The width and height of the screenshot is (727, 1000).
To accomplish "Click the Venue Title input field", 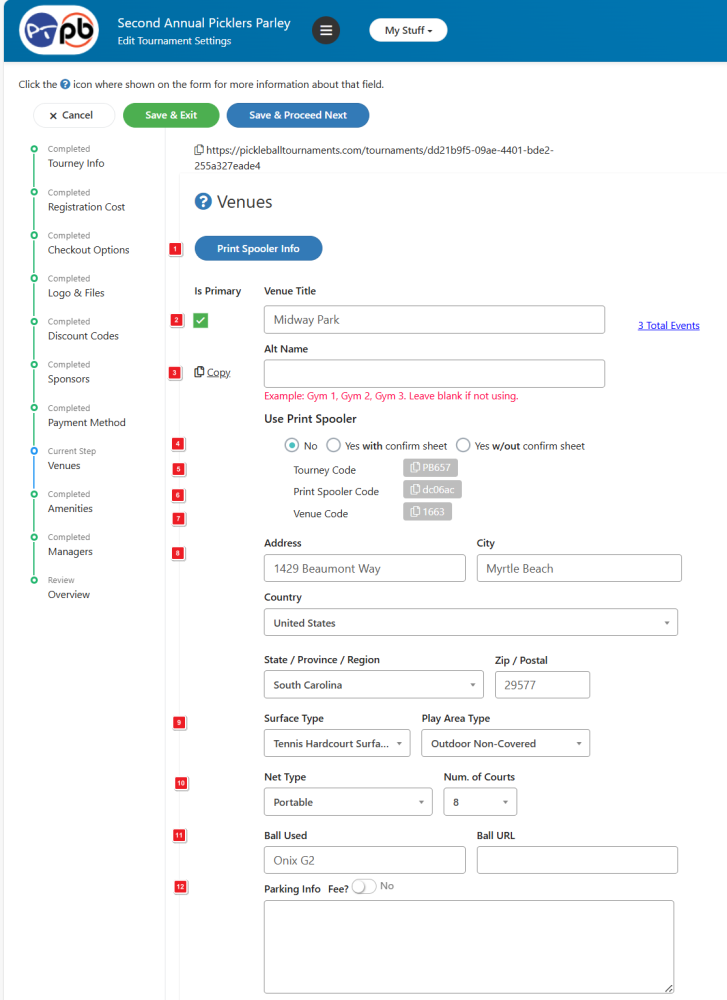I will (x=434, y=320).
